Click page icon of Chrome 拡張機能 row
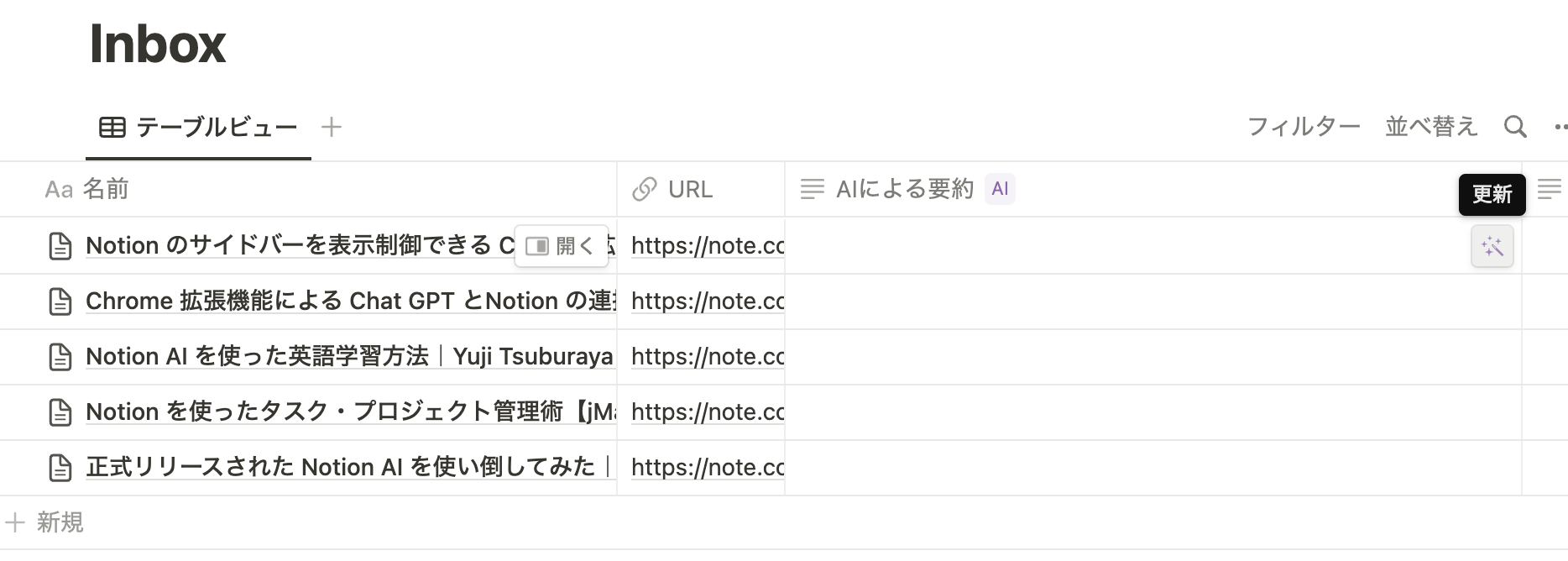1568x561 pixels. 60,301
